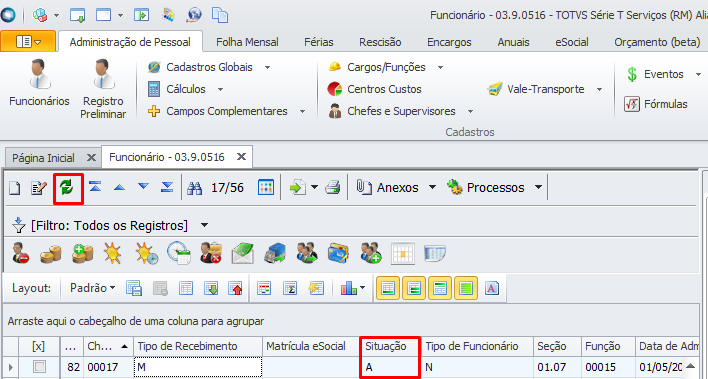Expand the Processos dropdown arrow
The image size is (708, 379).
538,187
